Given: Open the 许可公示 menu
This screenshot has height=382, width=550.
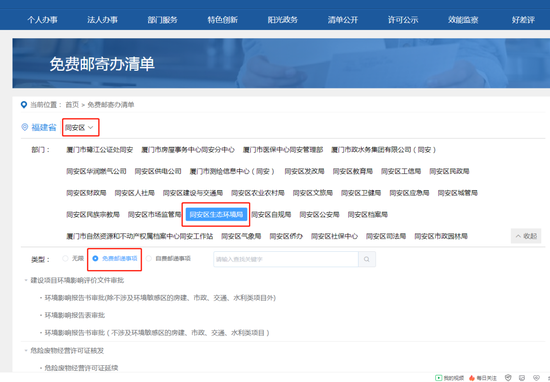Looking at the screenshot, I should [403, 20].
